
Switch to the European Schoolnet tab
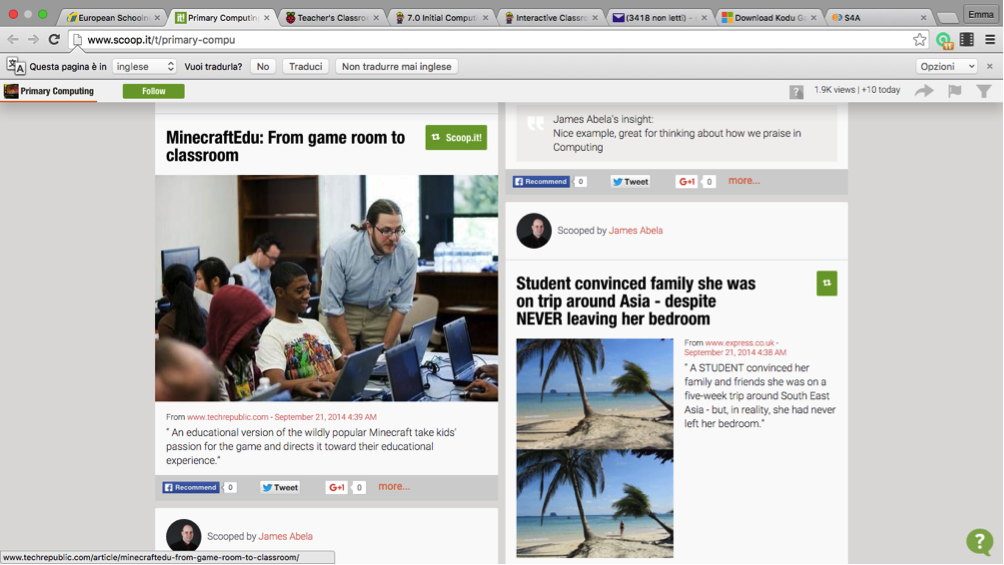pos(113,17)
